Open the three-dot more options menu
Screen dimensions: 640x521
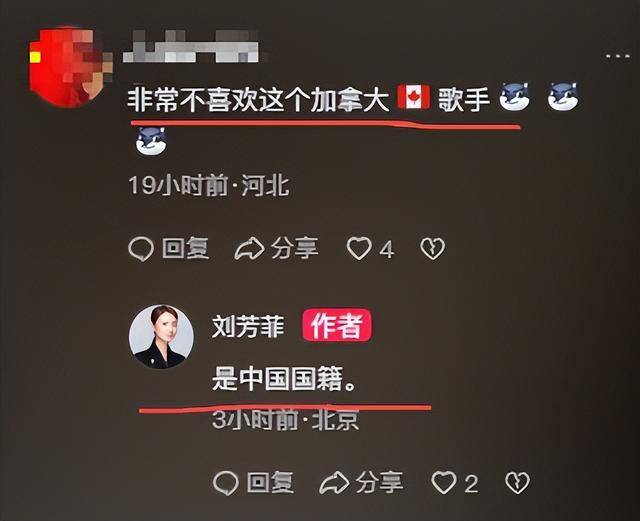(x=618, y=56)
